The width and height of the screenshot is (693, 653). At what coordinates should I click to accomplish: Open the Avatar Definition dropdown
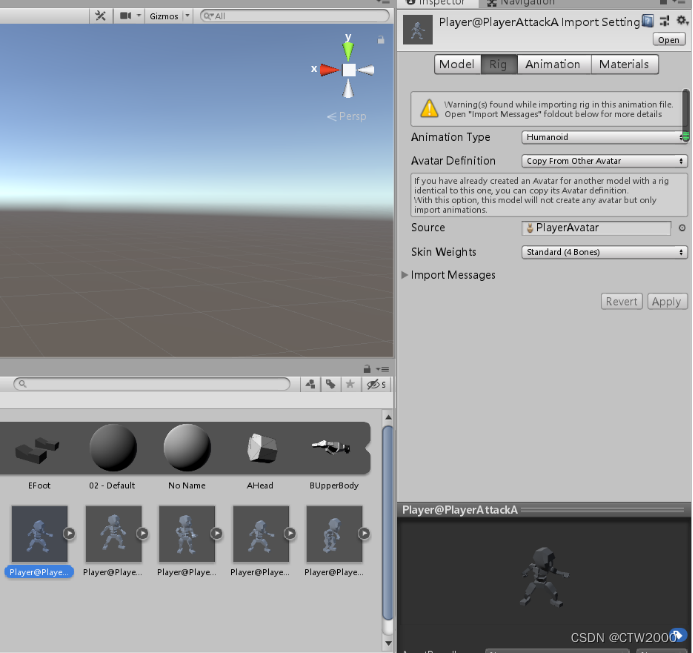click(x=604, y=161)
